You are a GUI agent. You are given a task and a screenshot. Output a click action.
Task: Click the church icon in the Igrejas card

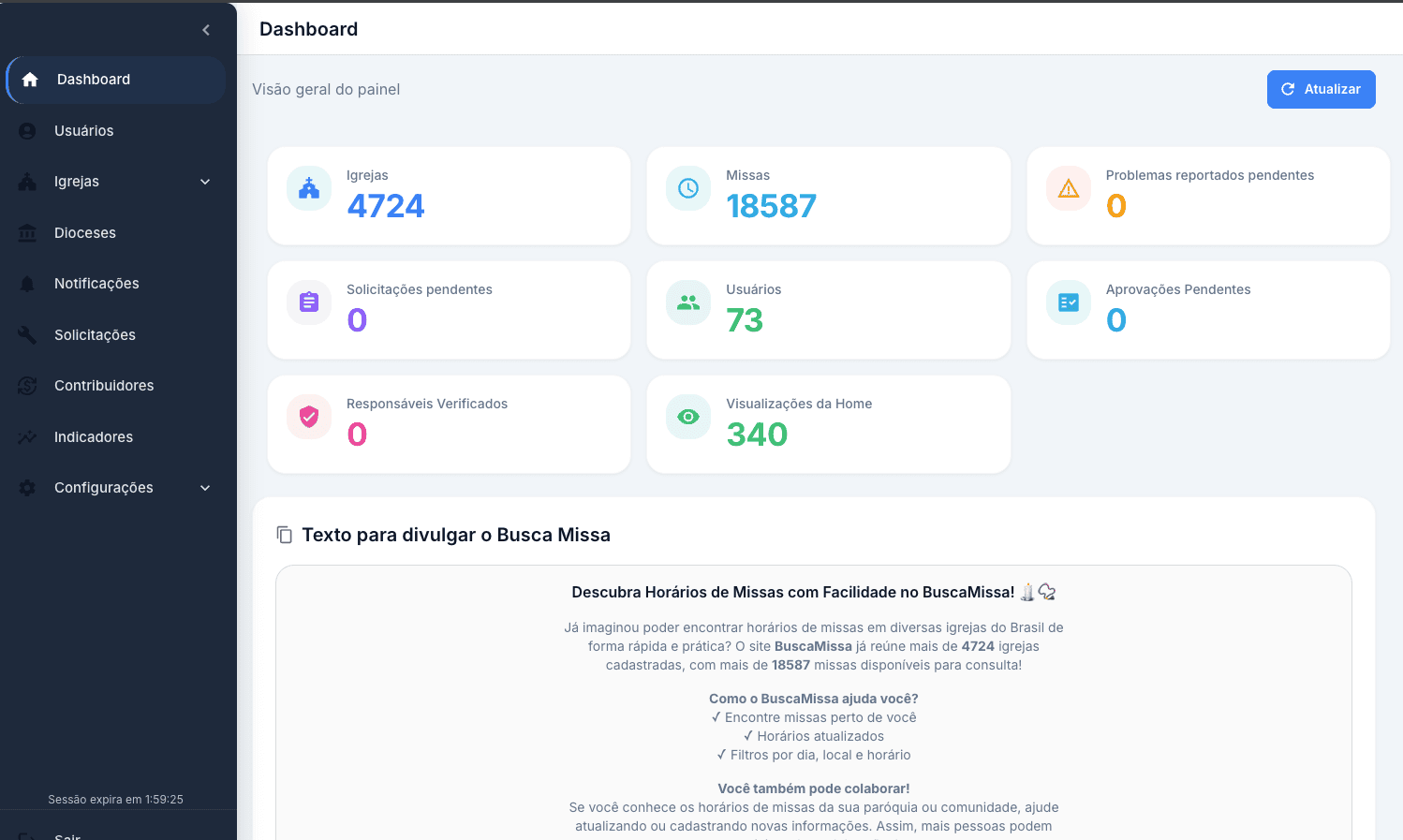309,188
